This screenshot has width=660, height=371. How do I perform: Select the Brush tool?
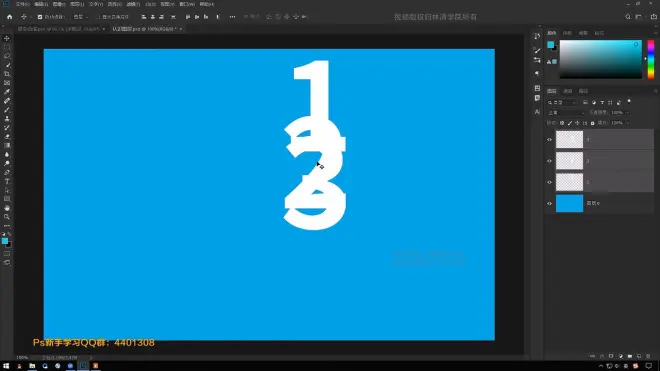pyautogui.click(x=7, y=110)
